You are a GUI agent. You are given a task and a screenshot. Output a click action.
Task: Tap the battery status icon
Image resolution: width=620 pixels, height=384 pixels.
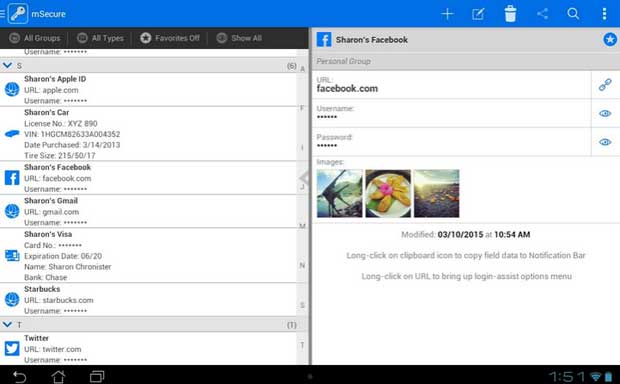609,376
